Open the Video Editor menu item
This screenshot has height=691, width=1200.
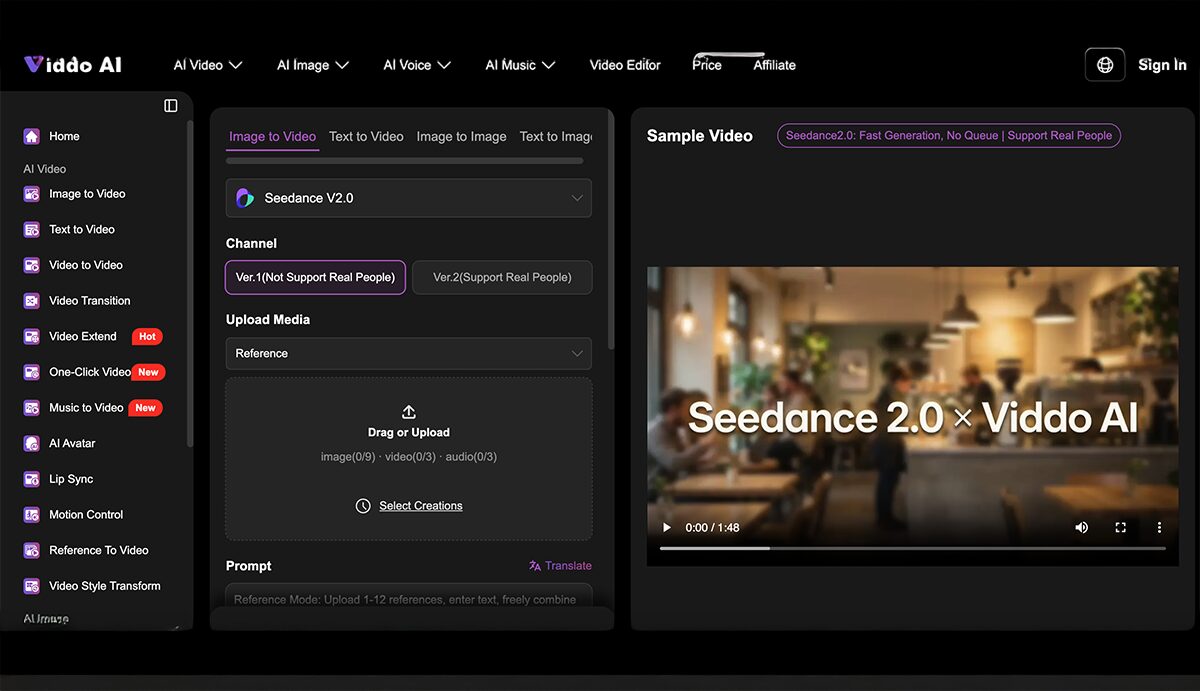point(625,65)
